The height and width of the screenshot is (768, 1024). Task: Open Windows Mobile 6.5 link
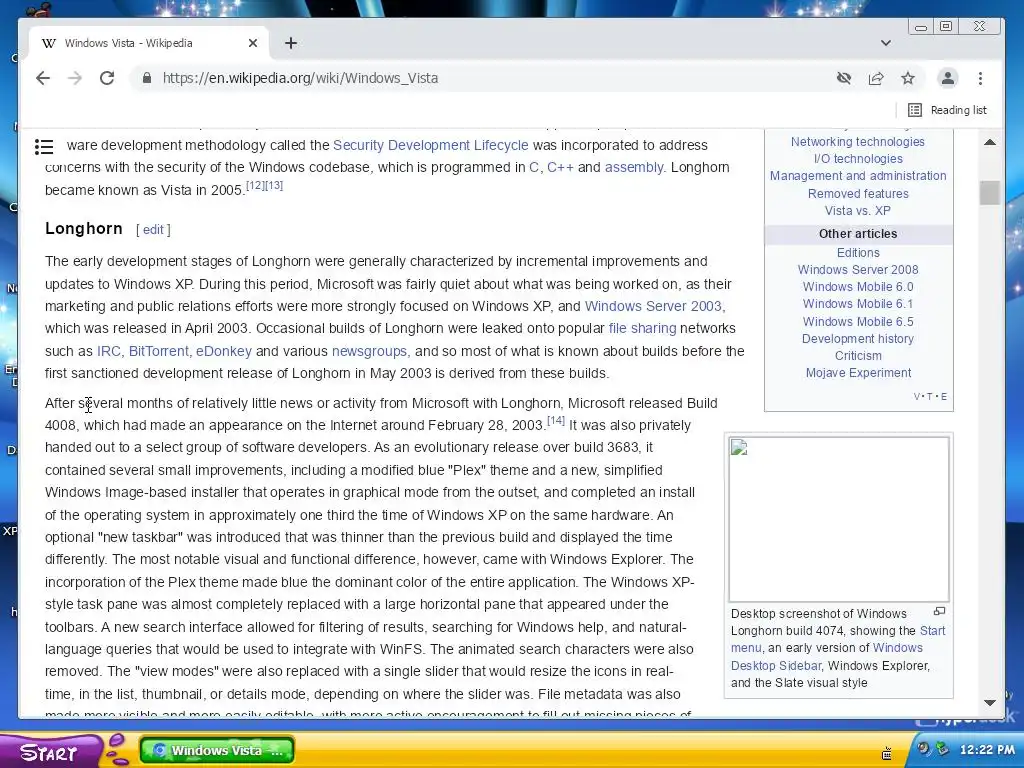[x=857, y=321]
